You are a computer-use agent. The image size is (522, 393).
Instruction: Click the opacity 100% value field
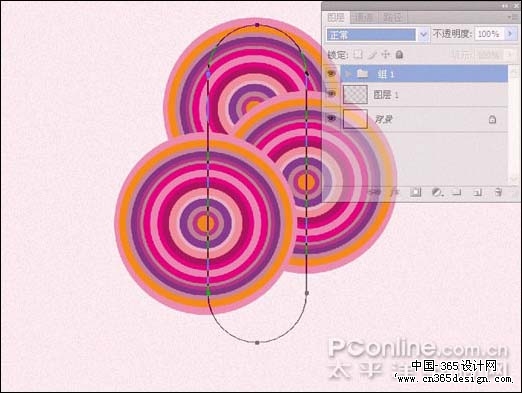click(489, 34)
